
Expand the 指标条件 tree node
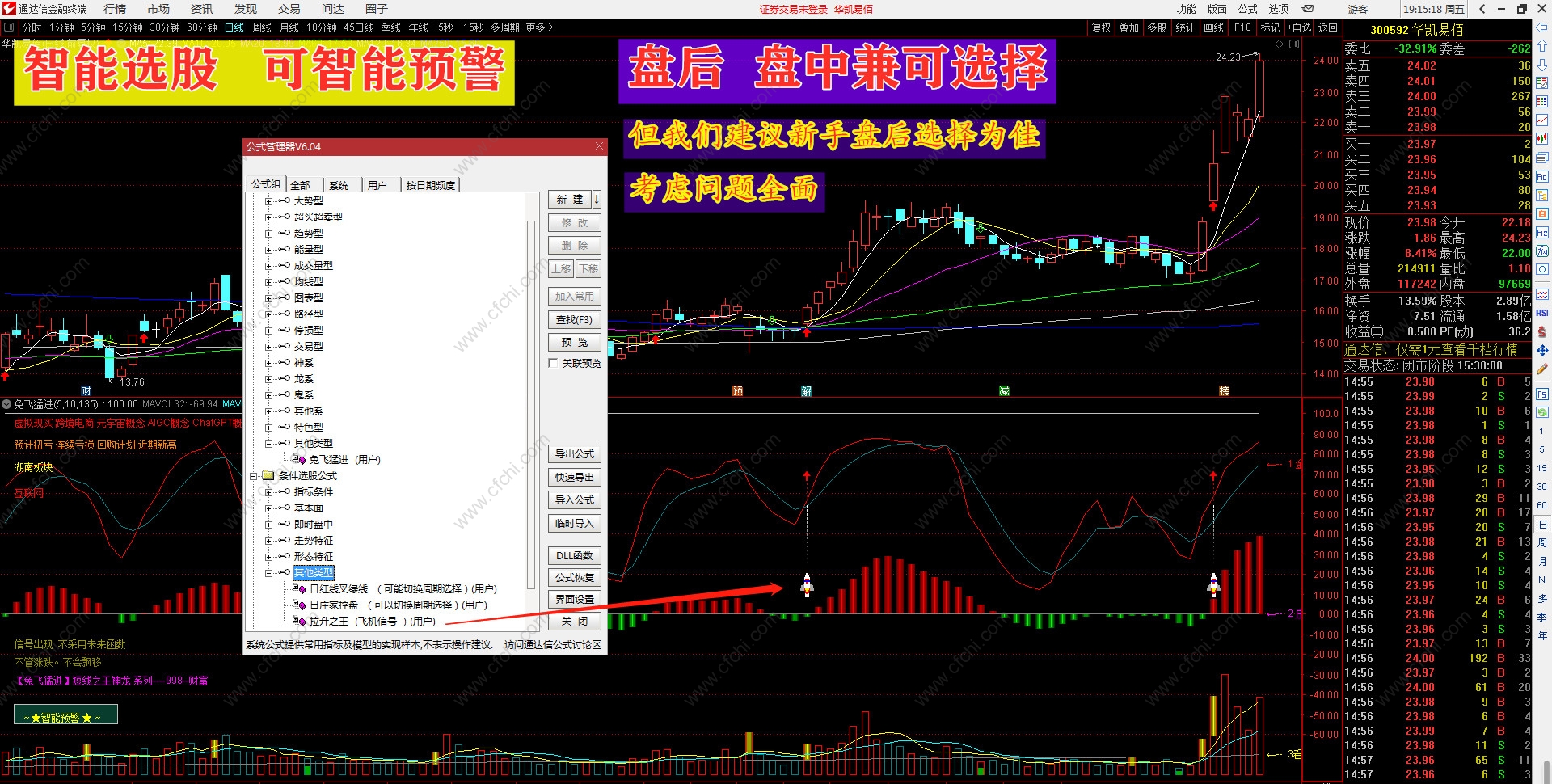tap(268, 492)
